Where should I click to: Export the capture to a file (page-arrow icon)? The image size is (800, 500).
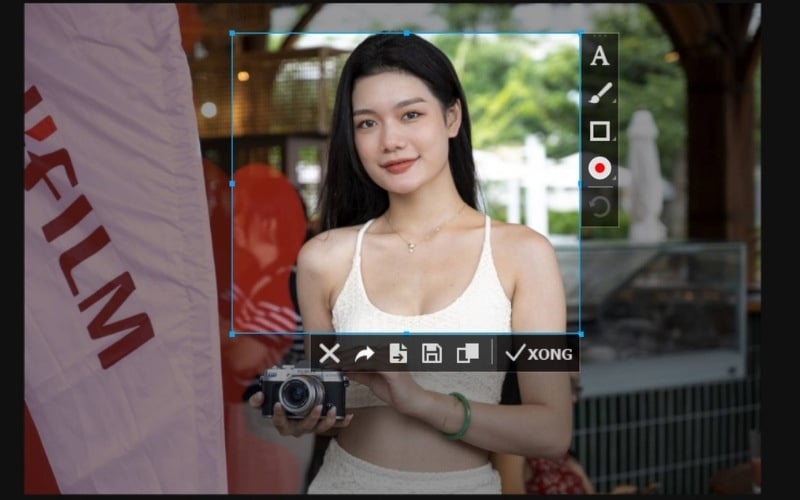[398, 354]
